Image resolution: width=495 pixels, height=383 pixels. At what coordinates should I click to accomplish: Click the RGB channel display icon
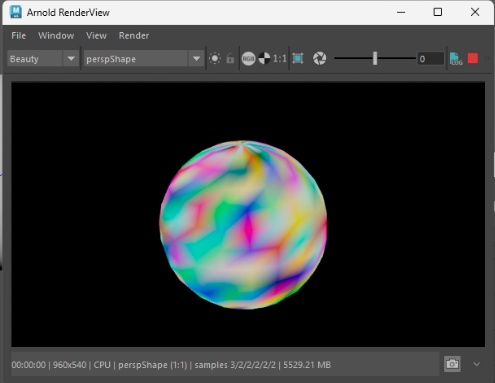coord(248,59)
